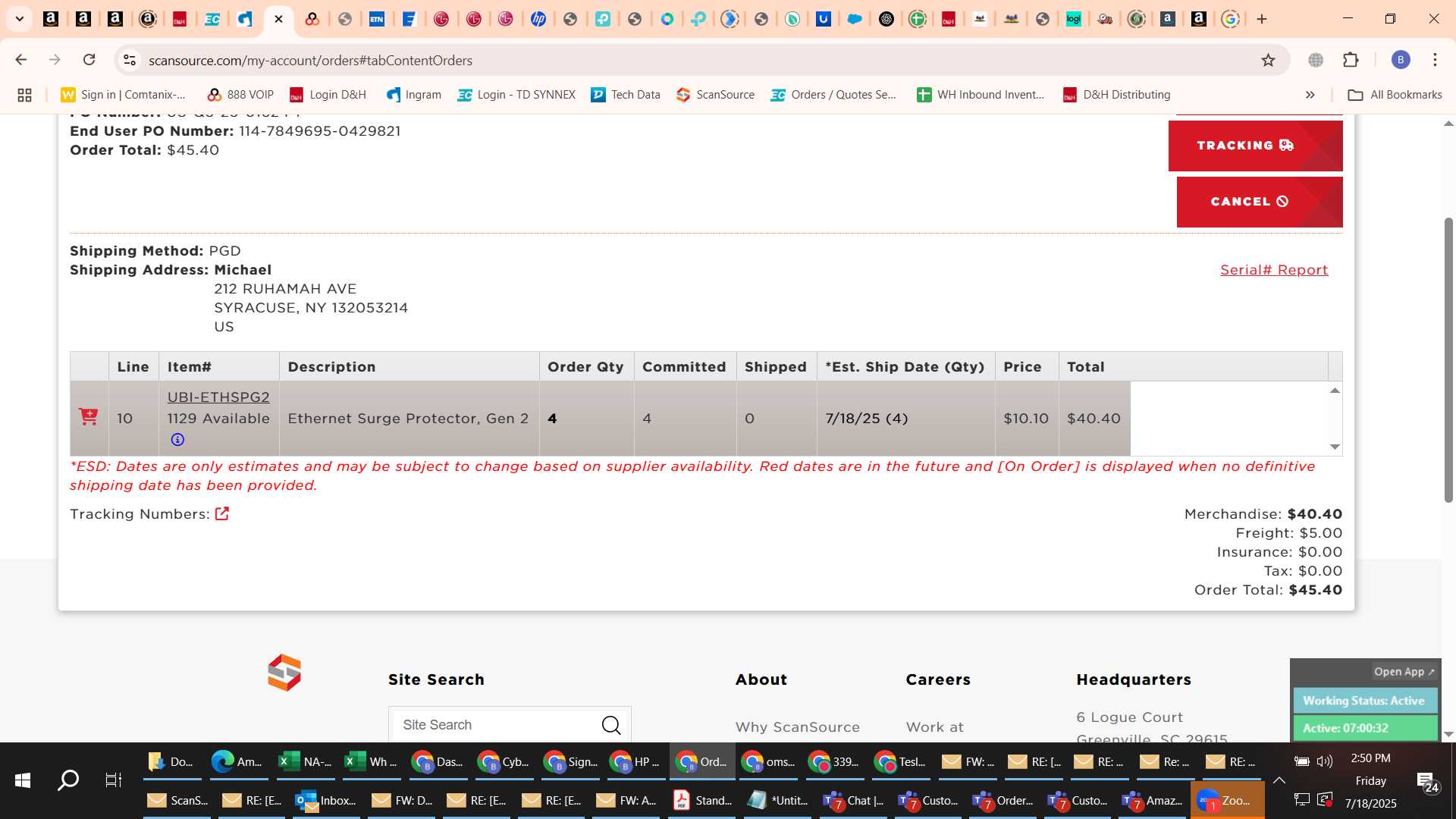Click the Working Status: Active indicator
Screen dimensions: 1456x819
[x=1365, y=701]
